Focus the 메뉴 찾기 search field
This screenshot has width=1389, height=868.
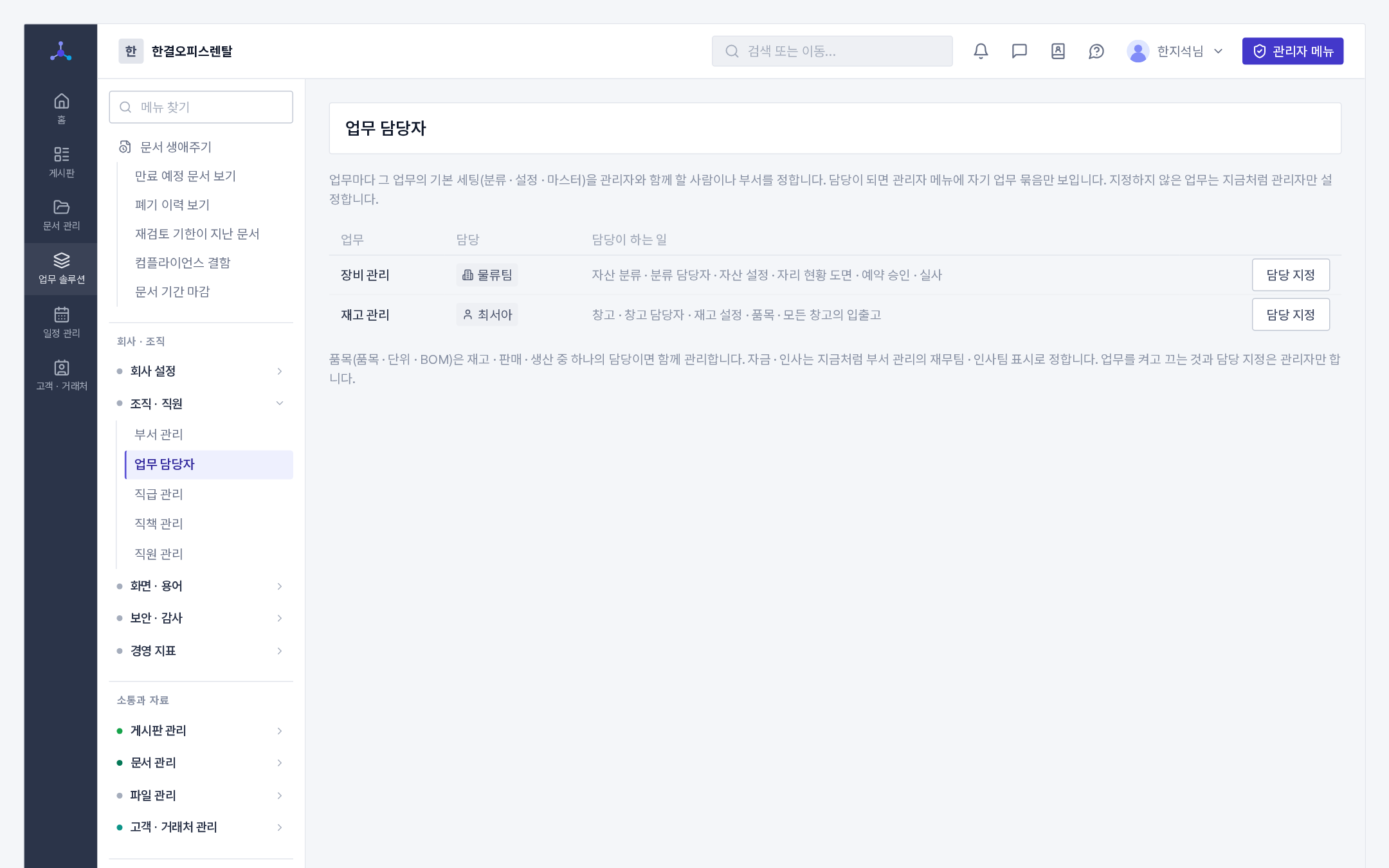point(201,107)
